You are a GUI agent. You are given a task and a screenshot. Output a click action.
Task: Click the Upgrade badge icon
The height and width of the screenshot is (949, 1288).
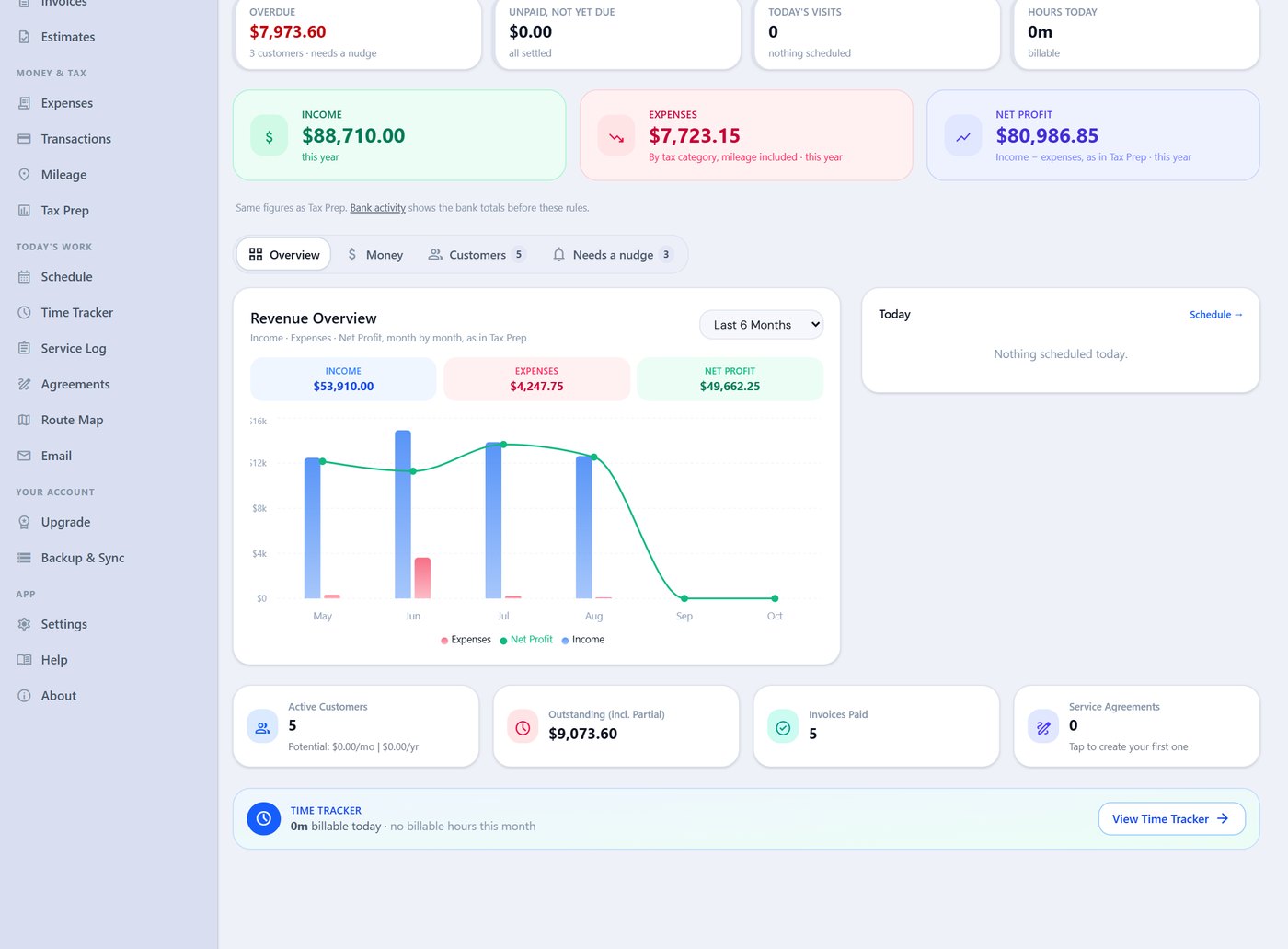click(24, 523)
